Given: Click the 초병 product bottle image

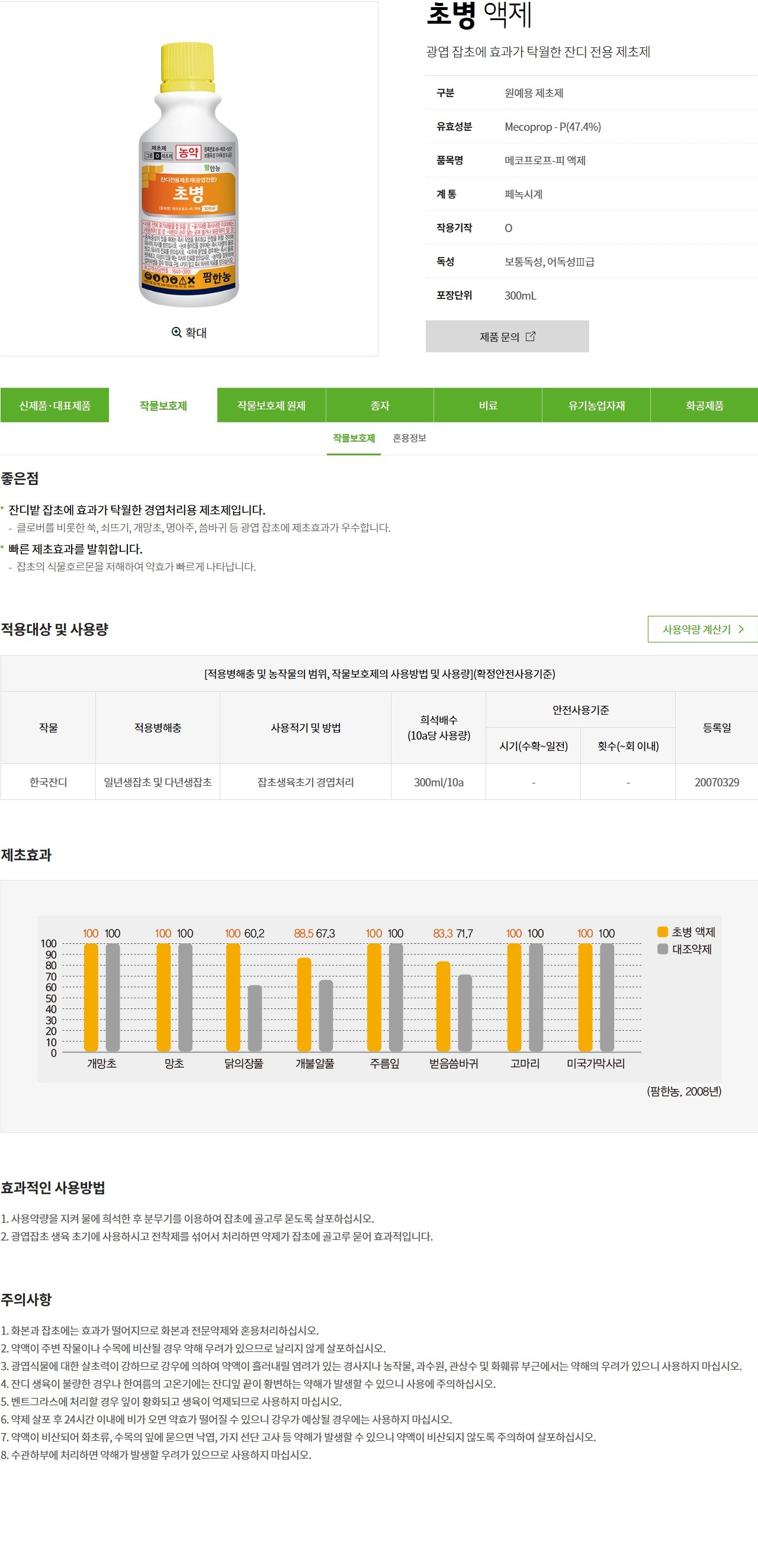Looking at the screenshot, I should 189,174.
